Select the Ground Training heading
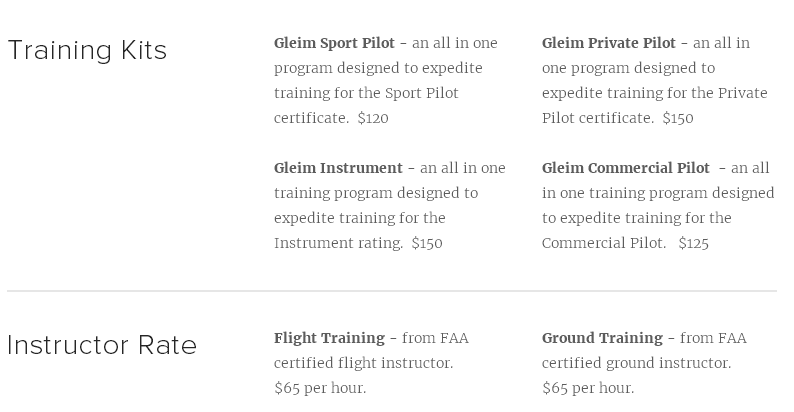The width and height of the screenshot is (794, 412). pyautogui.click(x=602, y=338)
